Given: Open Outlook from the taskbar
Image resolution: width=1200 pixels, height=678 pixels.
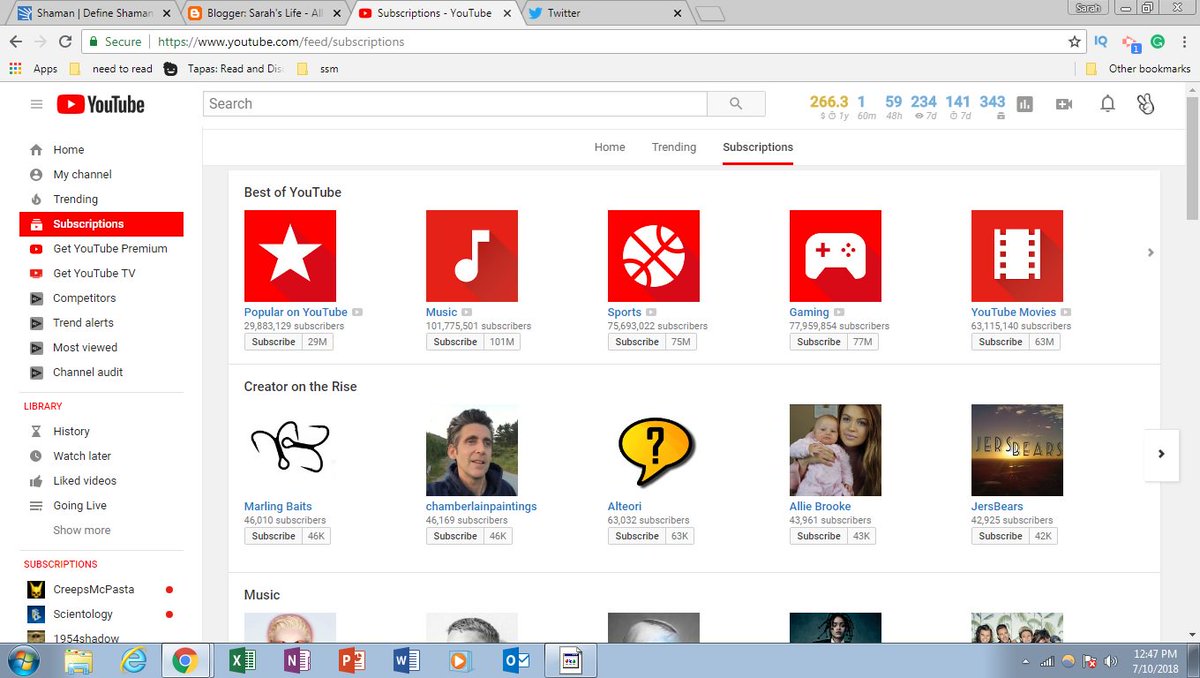Looking at the screenshot, I should tap(516, 661).
